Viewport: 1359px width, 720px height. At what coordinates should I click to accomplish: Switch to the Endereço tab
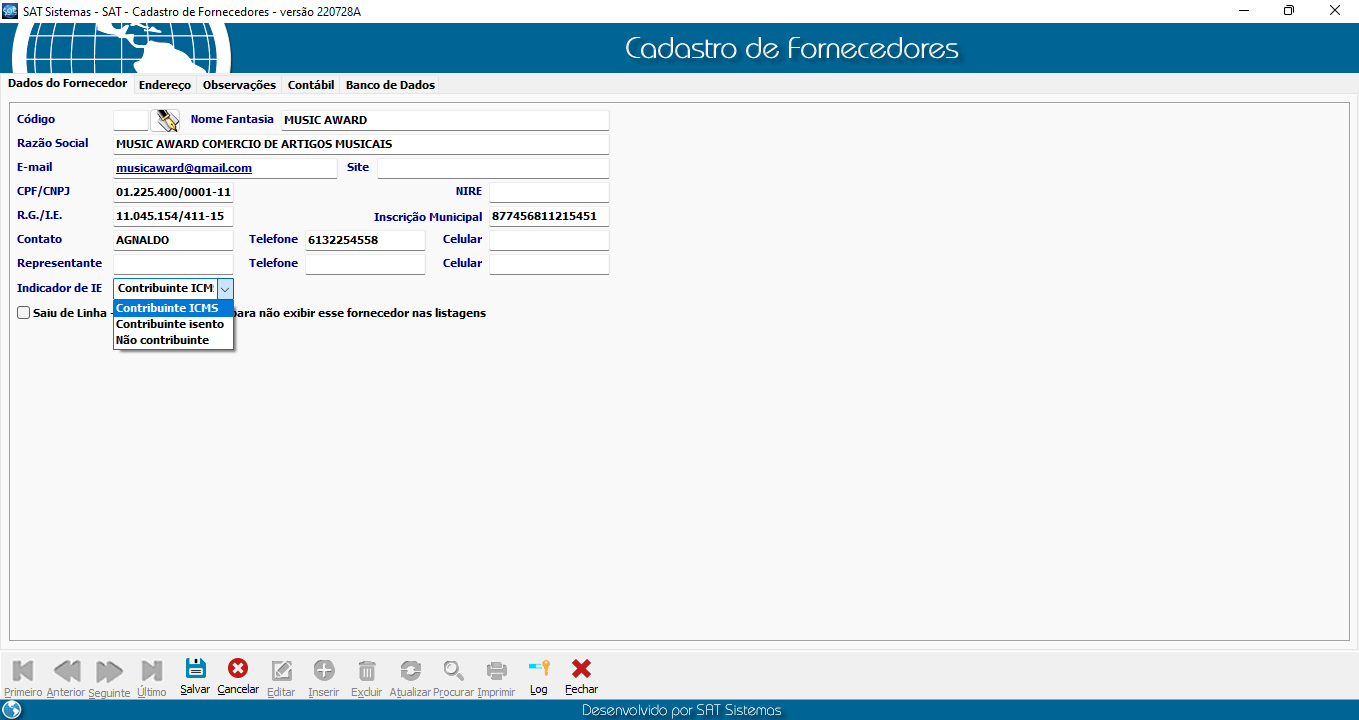165,85
